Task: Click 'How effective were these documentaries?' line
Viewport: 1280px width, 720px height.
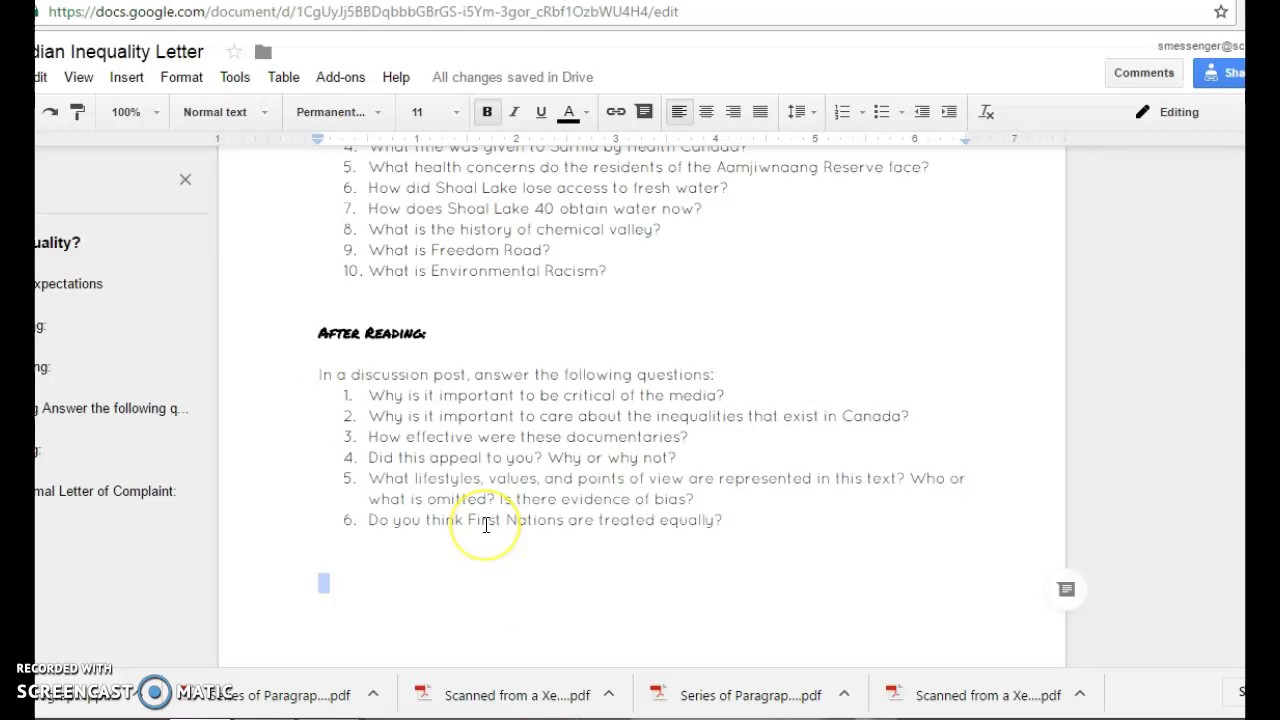Action: (x=527, y=437)
